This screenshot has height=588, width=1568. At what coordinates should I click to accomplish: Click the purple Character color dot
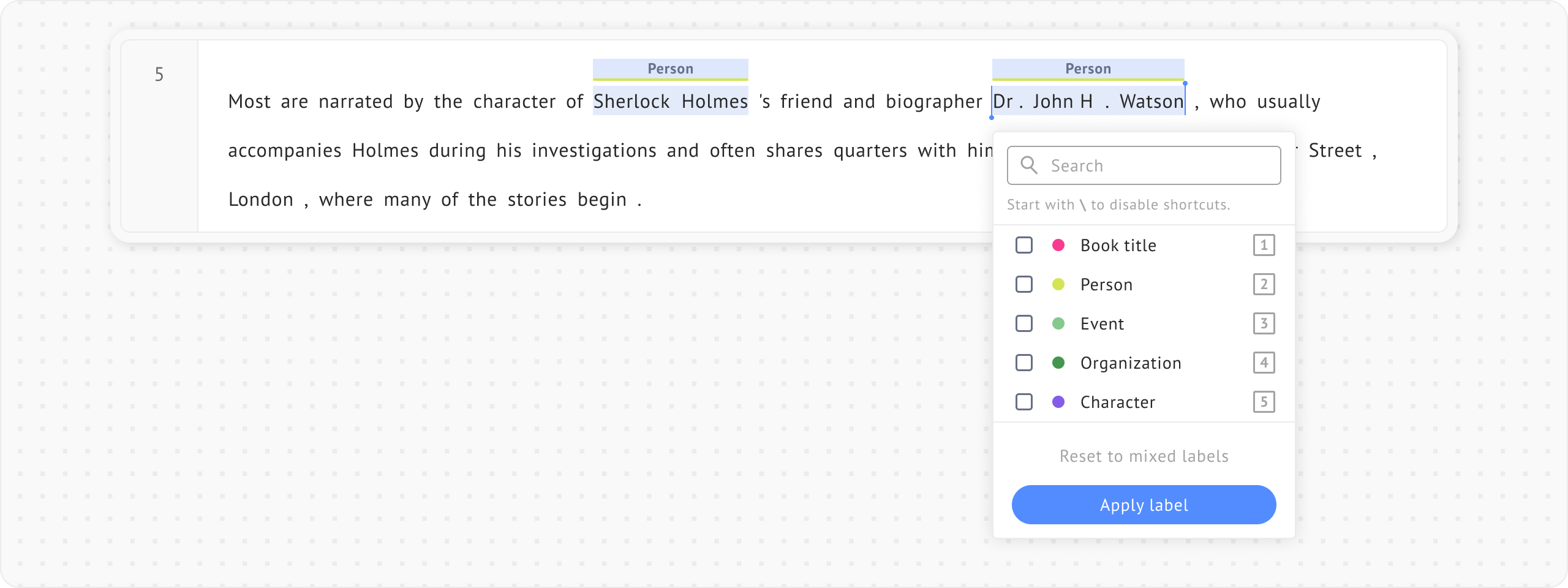tap(1058, 402)
